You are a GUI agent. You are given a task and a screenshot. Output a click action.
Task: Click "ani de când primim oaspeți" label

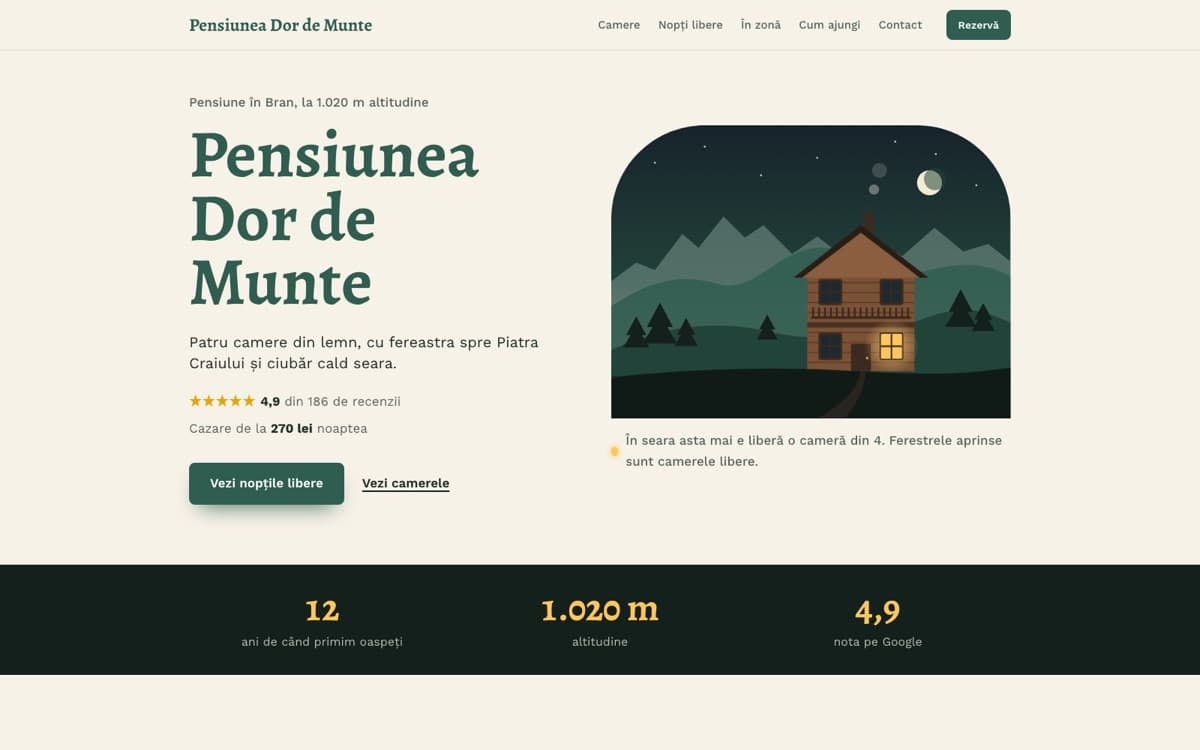point(322,642)
